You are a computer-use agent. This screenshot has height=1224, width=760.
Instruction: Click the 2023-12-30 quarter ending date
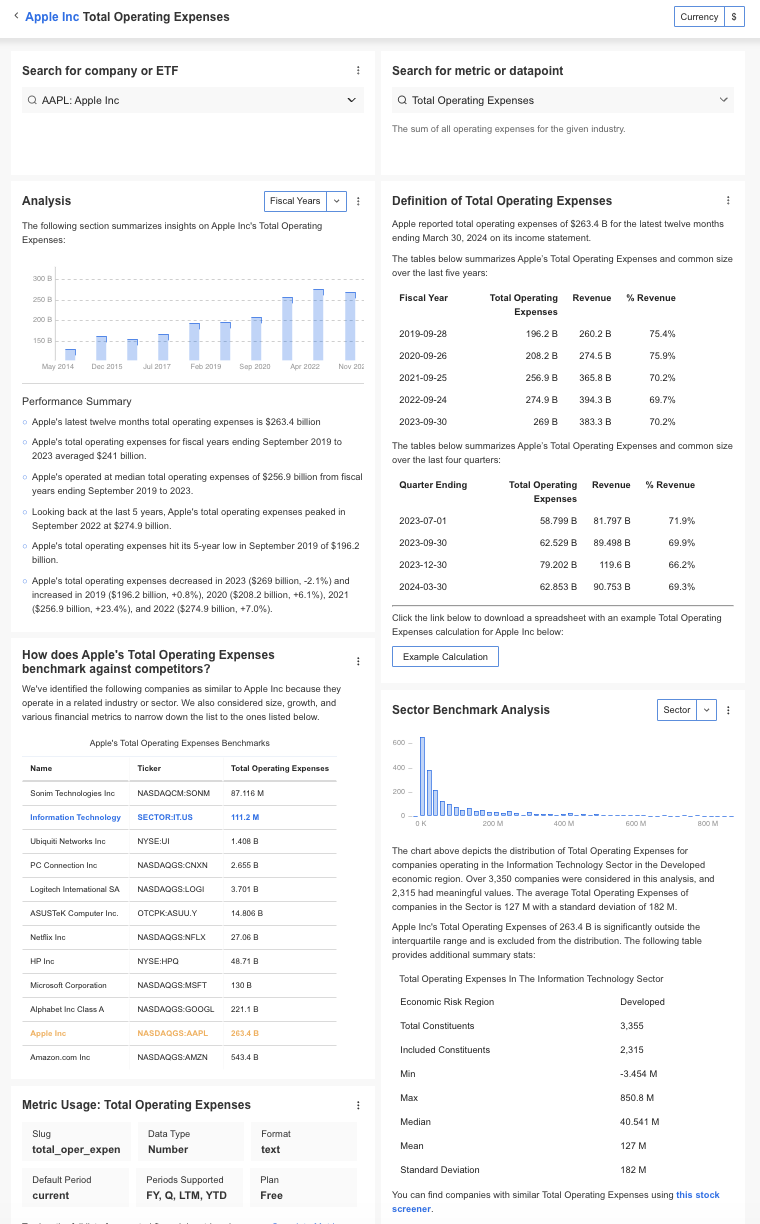pyautogui.click(x=423, y=565)
